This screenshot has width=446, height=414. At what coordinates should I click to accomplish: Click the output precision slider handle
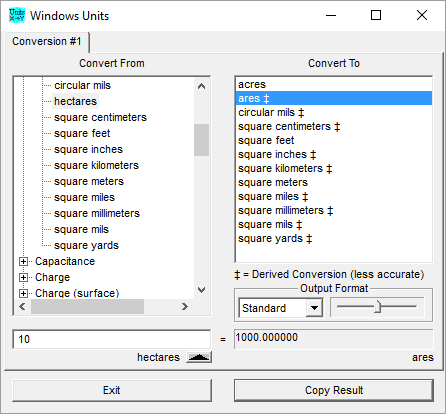pos(377,307)
